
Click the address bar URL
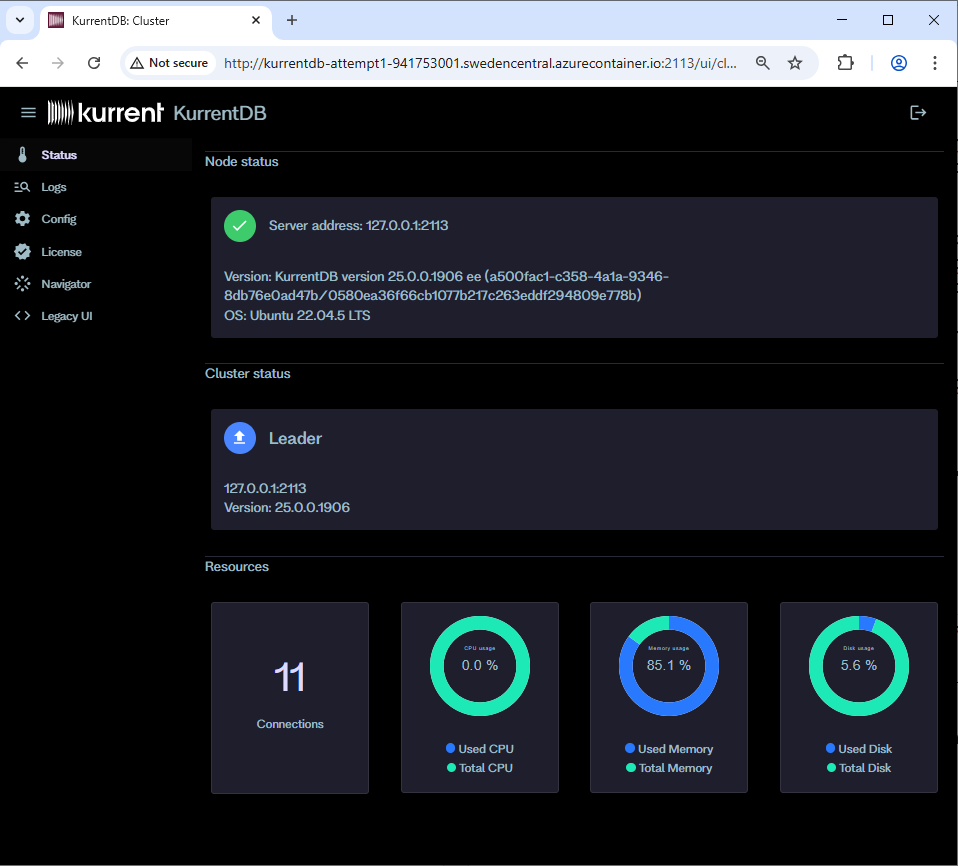point(480,63)
